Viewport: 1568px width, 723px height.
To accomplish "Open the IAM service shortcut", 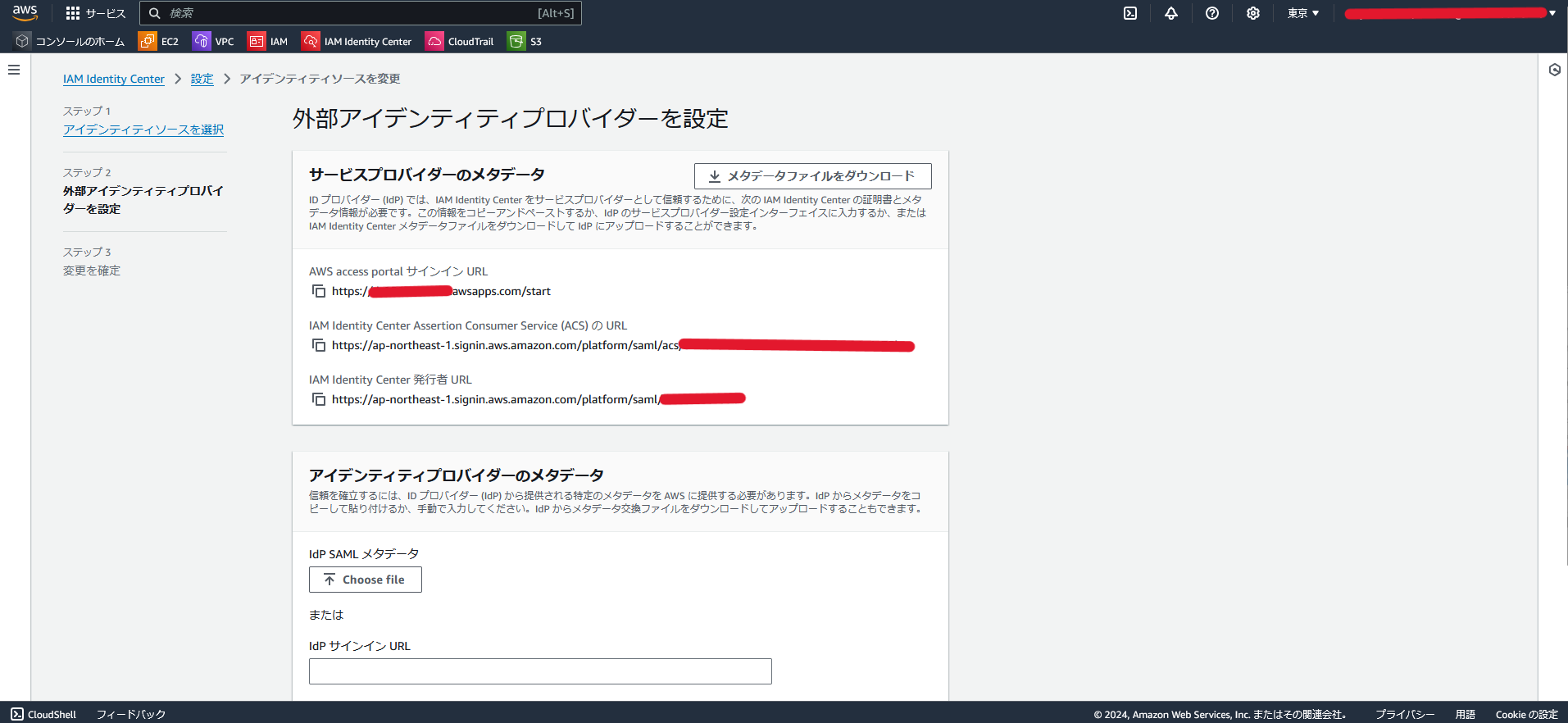I will [268, 41].
